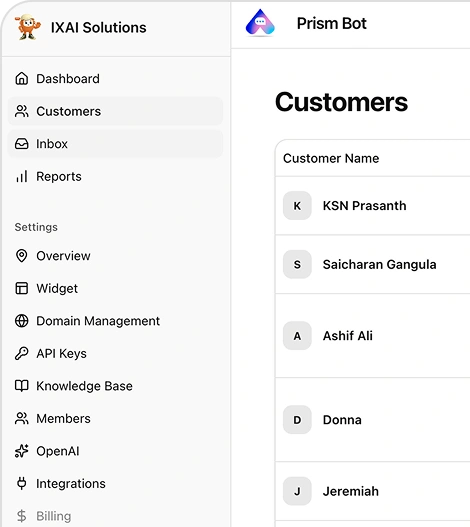Open Members settings
470x527 pixels.
[115, 418]
